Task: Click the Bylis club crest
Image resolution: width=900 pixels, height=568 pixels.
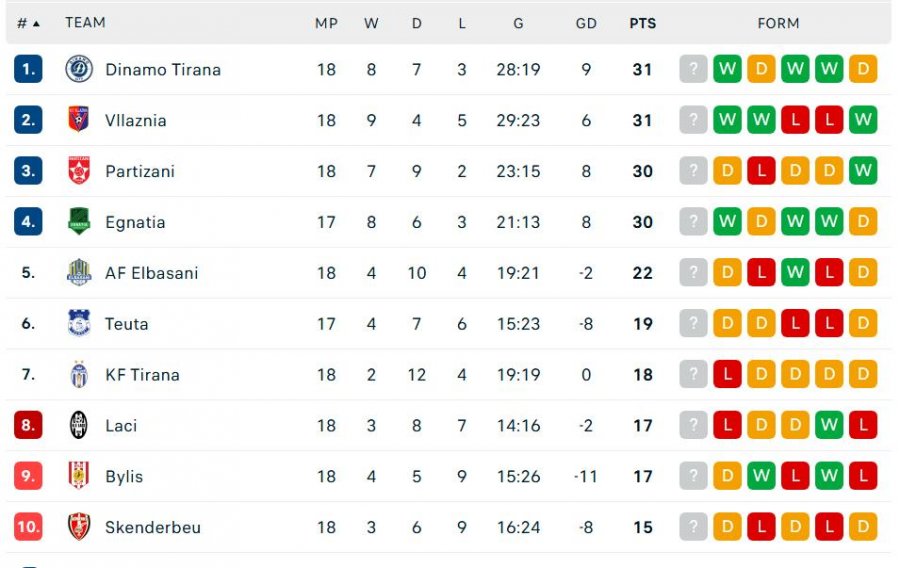Action: (79, 476)
